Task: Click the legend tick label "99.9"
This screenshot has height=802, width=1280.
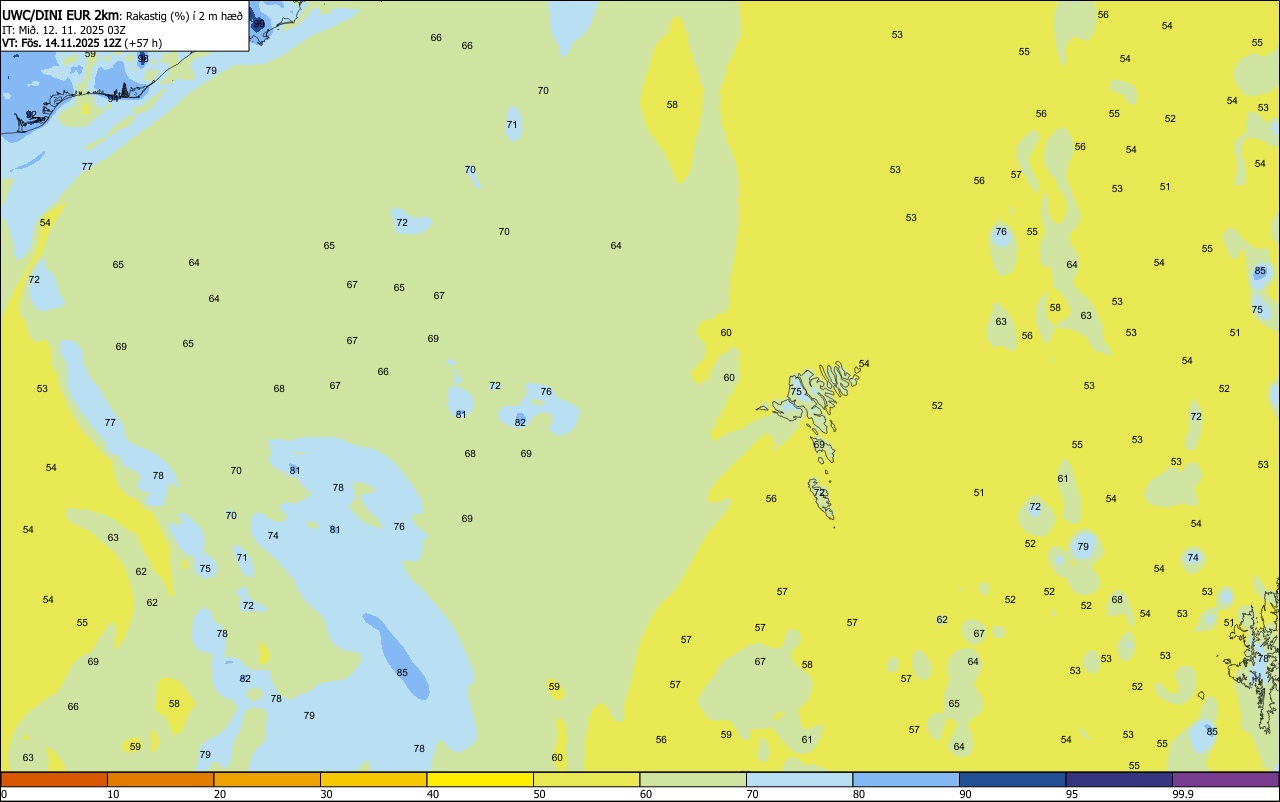Action: point(1183,794)
